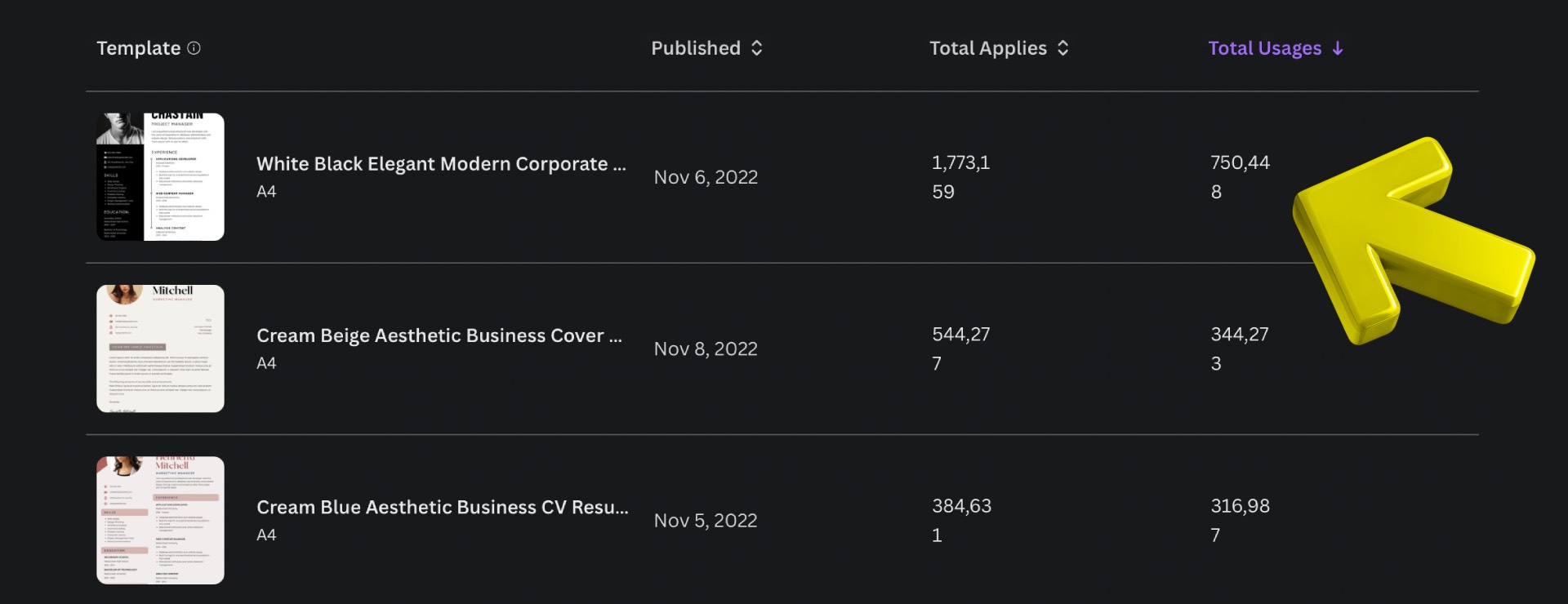Click the sort arrows next to Published

757,48
